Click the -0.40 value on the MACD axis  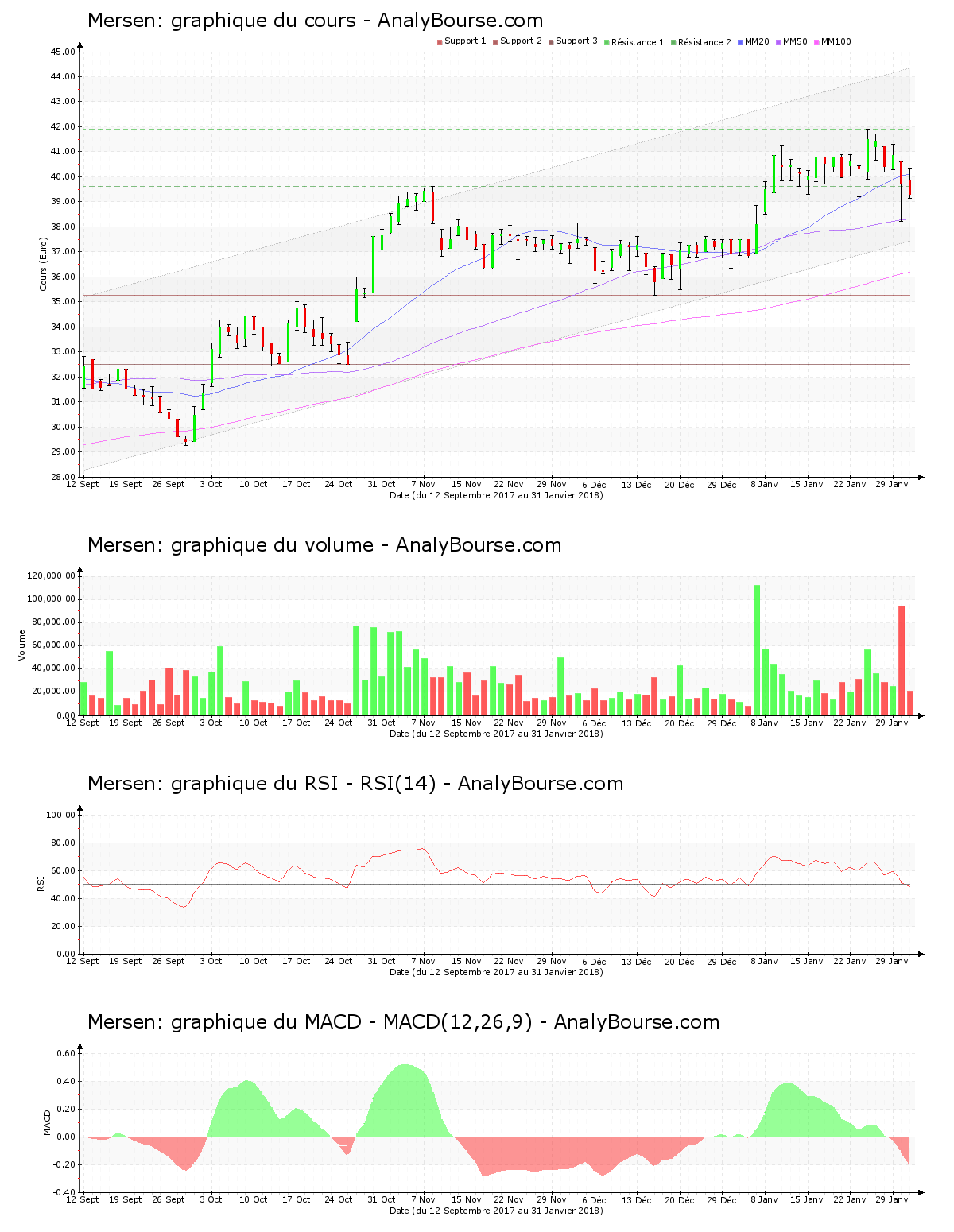click(64, 1192)
